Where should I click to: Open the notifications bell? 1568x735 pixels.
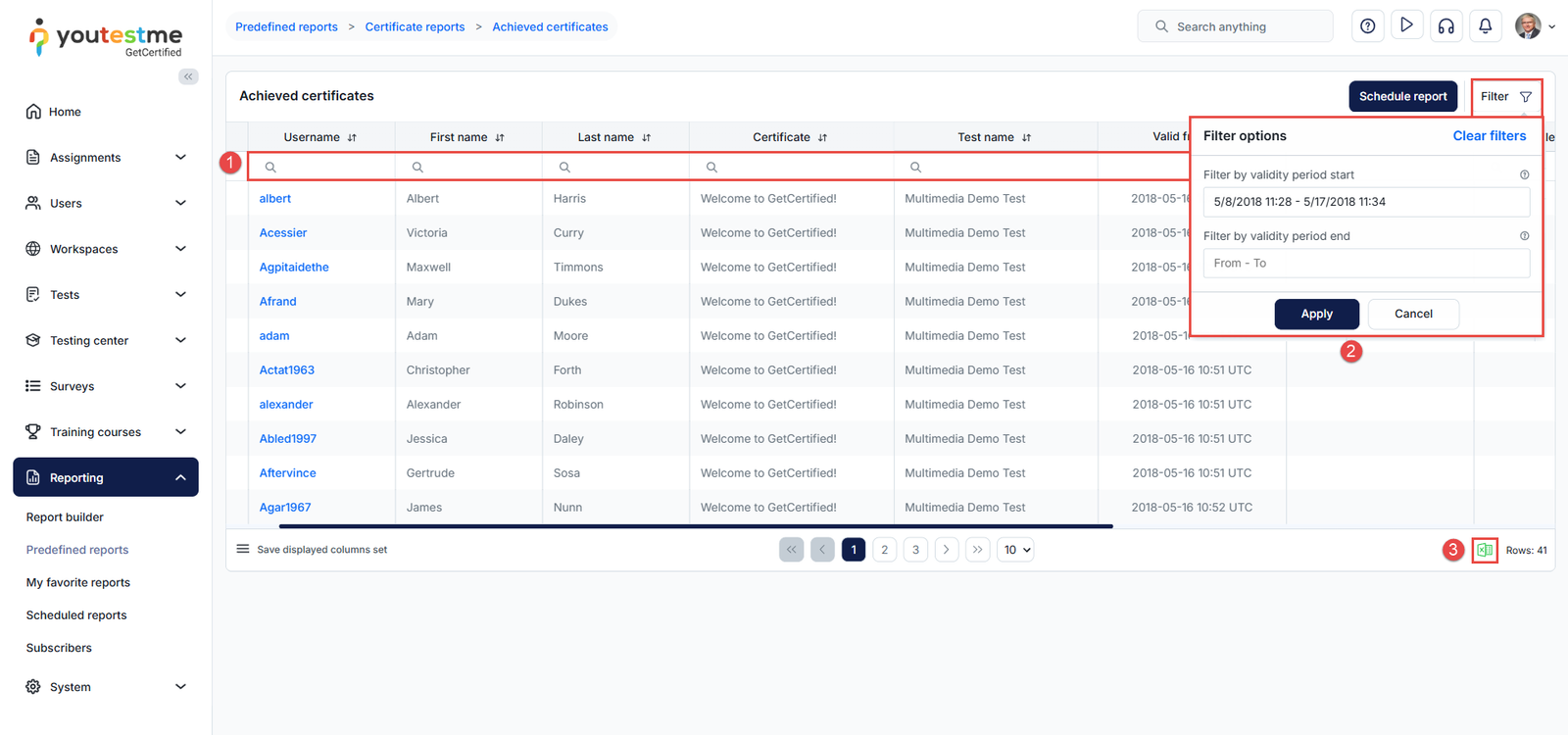point(1485,26)
